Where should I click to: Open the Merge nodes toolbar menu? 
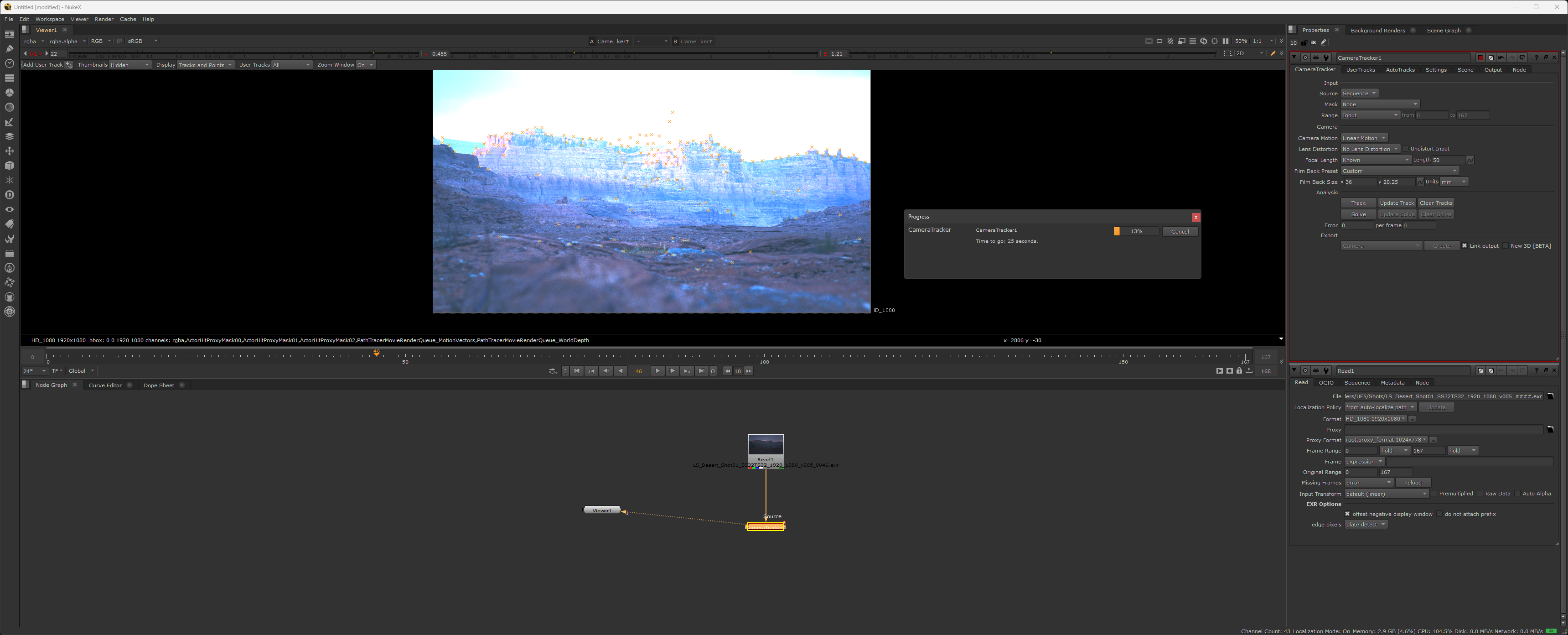click(9, 136)
